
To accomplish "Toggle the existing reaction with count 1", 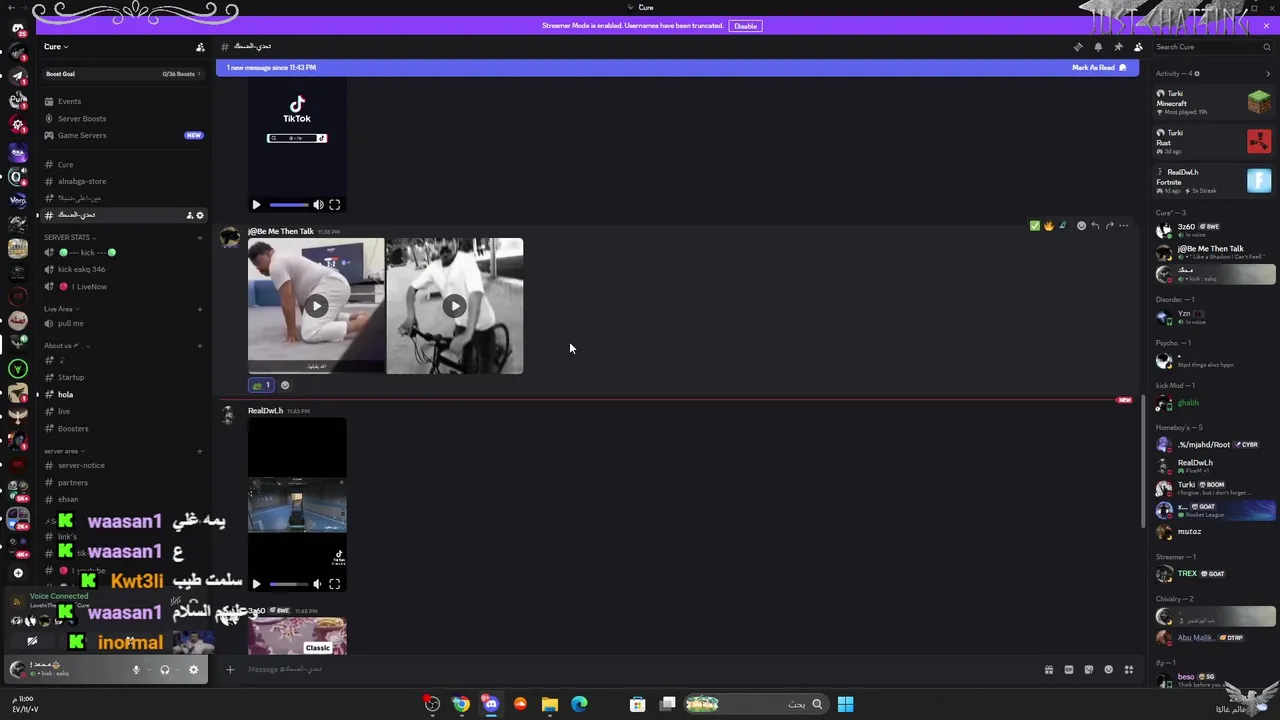I will coord(262,385).
